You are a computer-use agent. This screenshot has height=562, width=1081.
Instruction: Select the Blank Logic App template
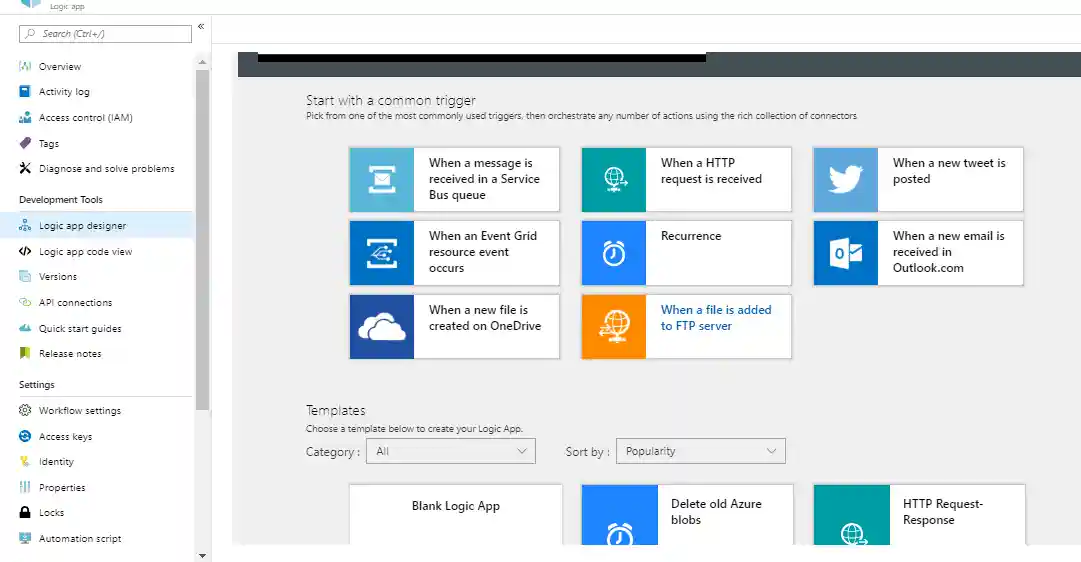[456, 507]
